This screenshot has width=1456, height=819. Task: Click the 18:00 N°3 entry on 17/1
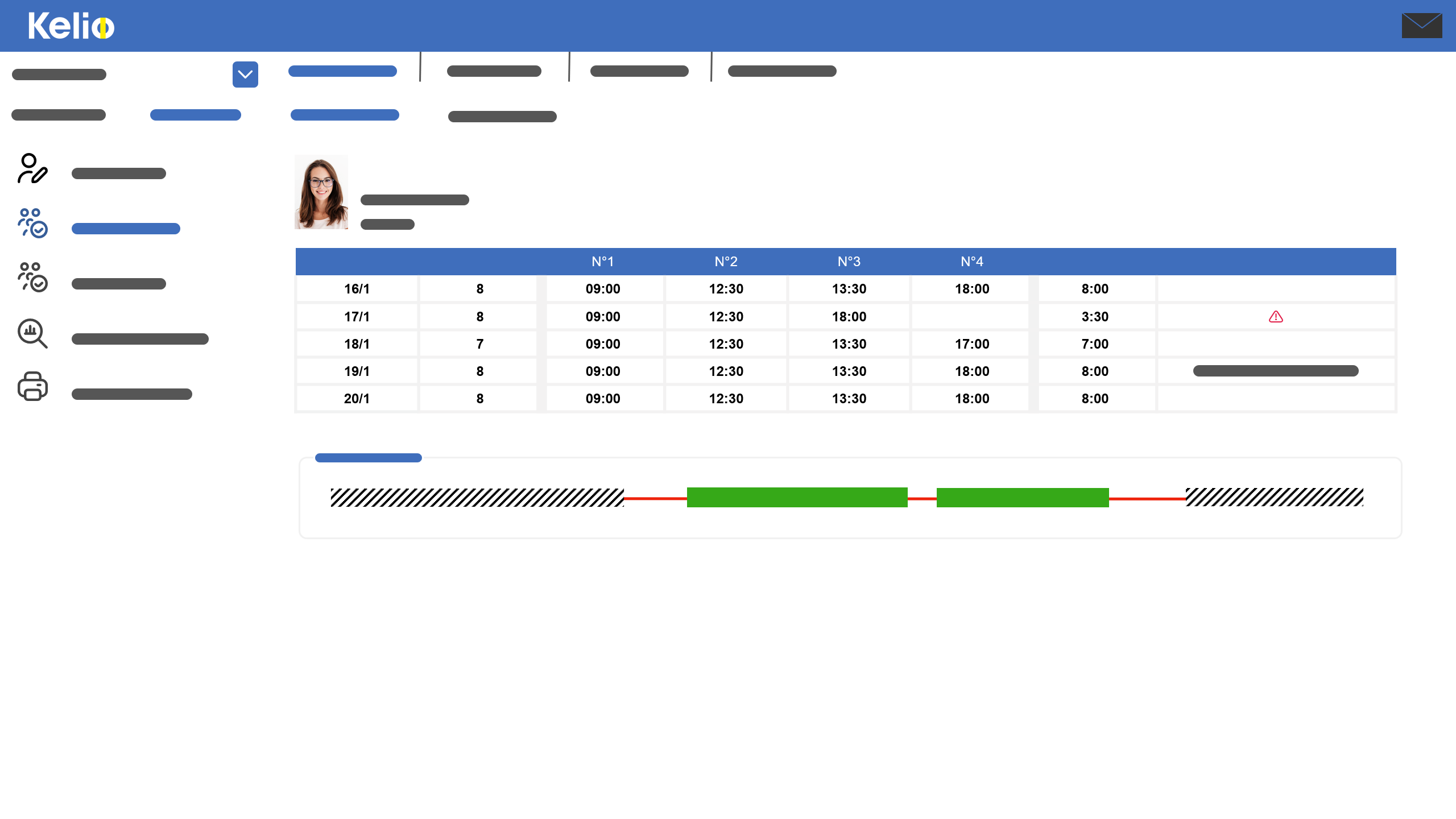point(849,317)
